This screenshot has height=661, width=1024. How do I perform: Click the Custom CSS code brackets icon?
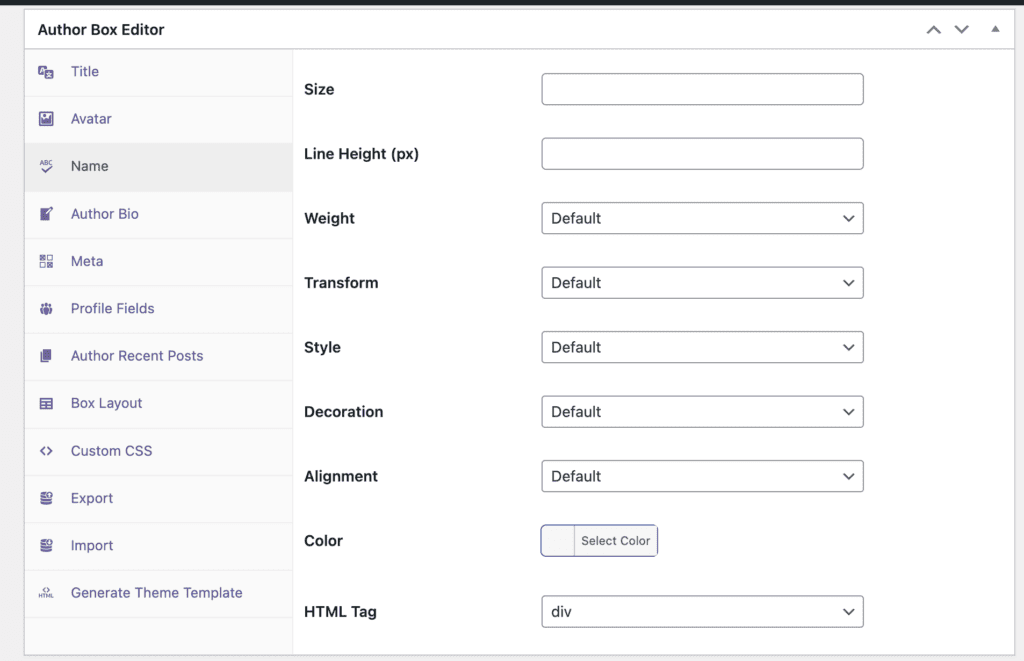click(x=46, y=451)
